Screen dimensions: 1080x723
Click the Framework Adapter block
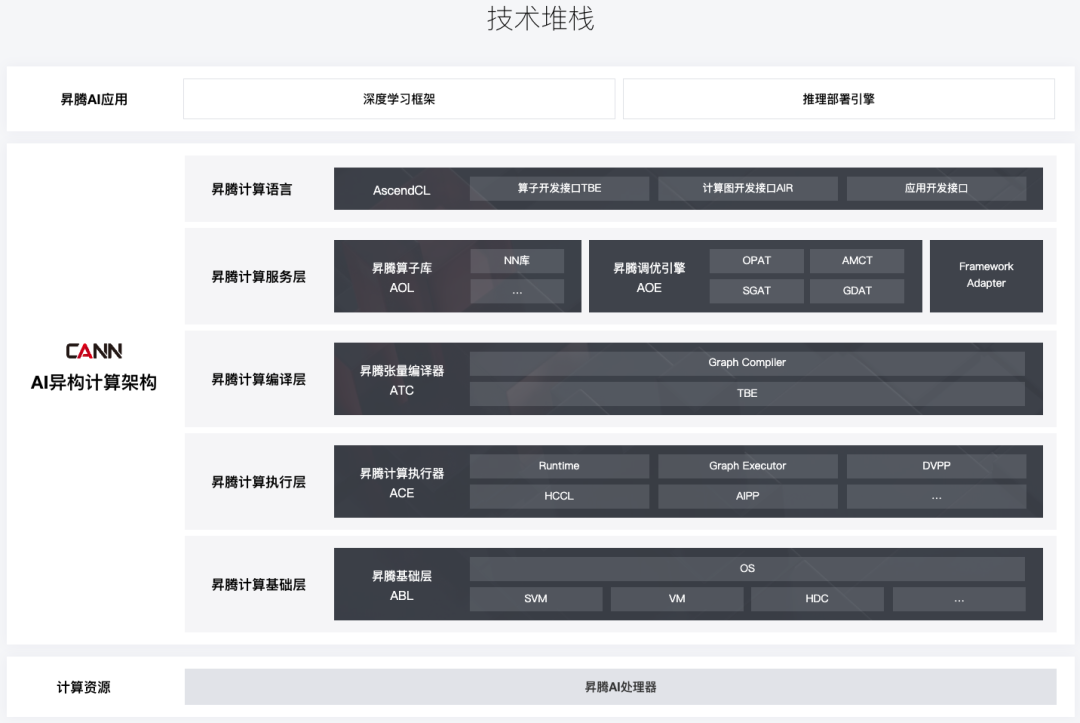click(x=986, y=275)
